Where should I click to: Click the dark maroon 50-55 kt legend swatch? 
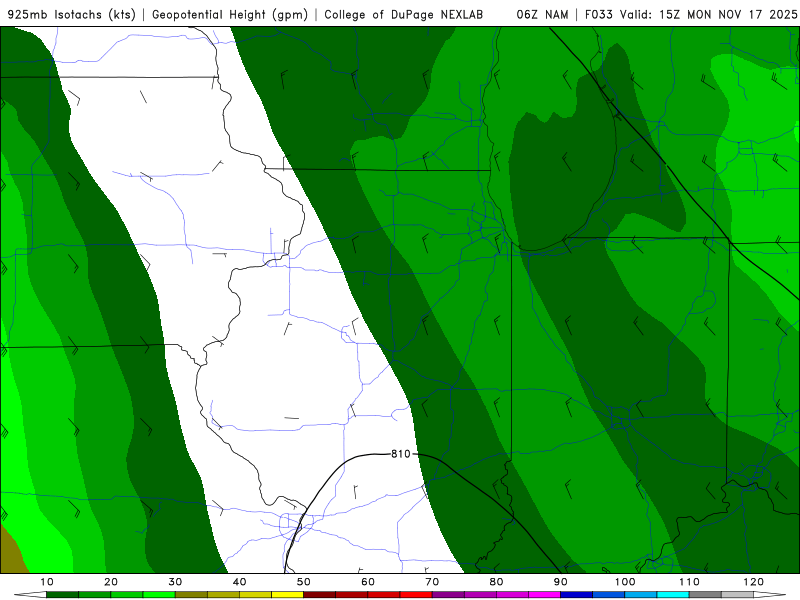click(x=319, y=595)
